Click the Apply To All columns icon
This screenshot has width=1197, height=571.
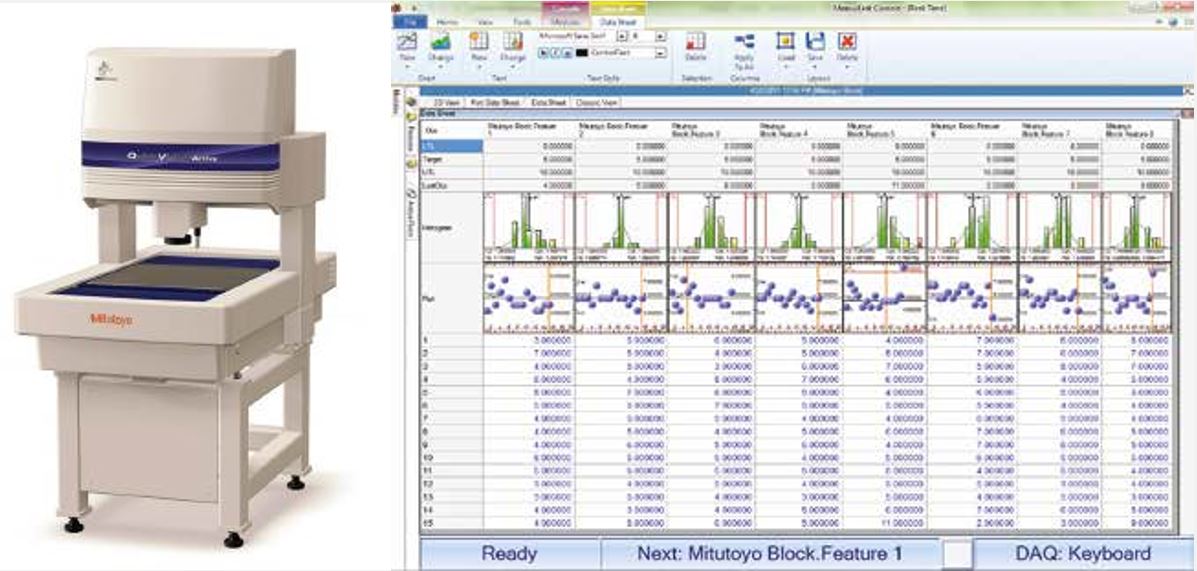coord(744,40)
